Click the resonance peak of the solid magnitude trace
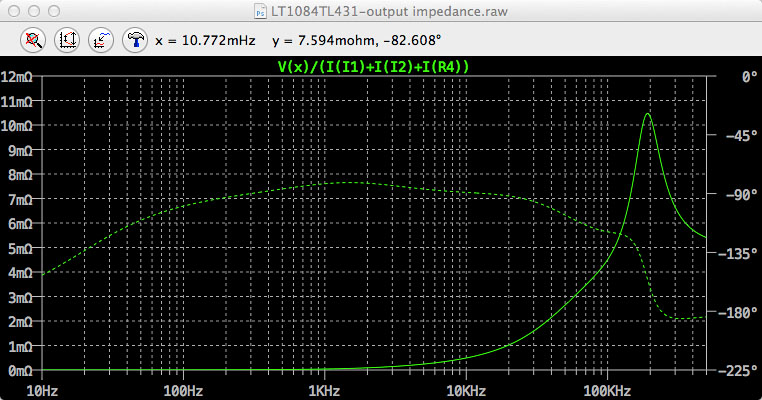Viewport: 762px width, 400px height. [647, 114]
